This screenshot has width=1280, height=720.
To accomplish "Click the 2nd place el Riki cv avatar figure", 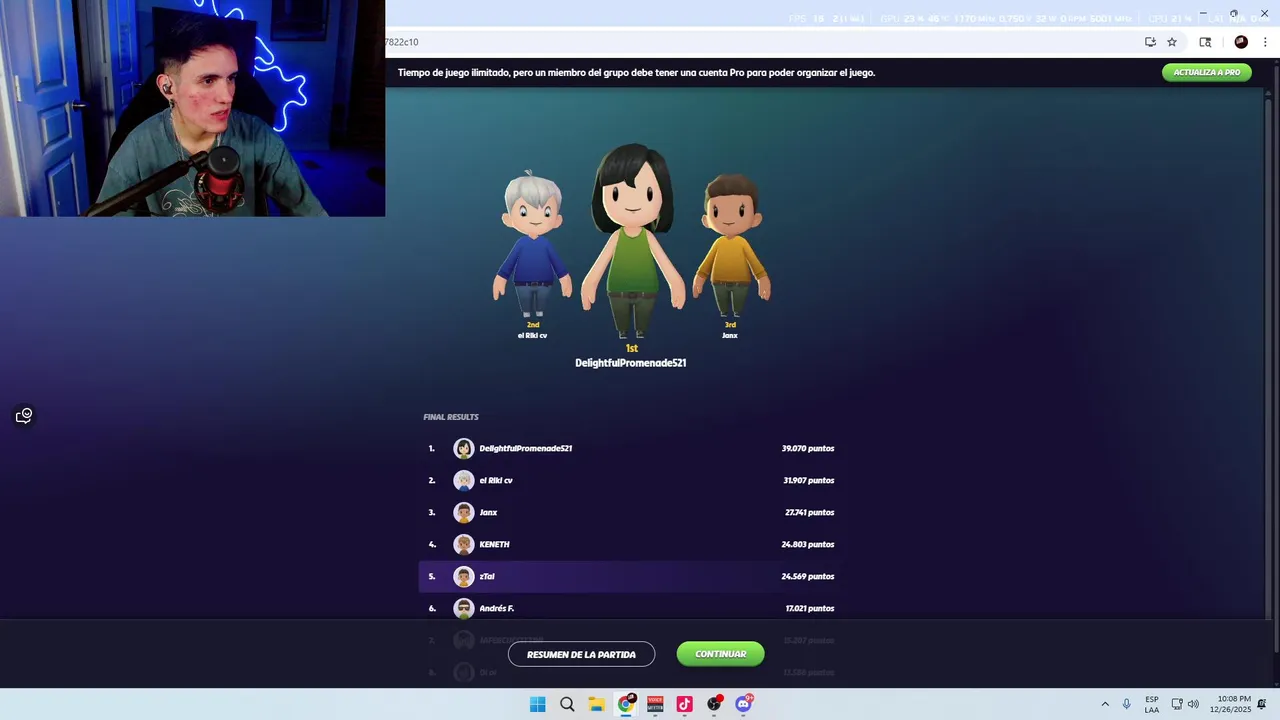I will [x=532, y=243].
